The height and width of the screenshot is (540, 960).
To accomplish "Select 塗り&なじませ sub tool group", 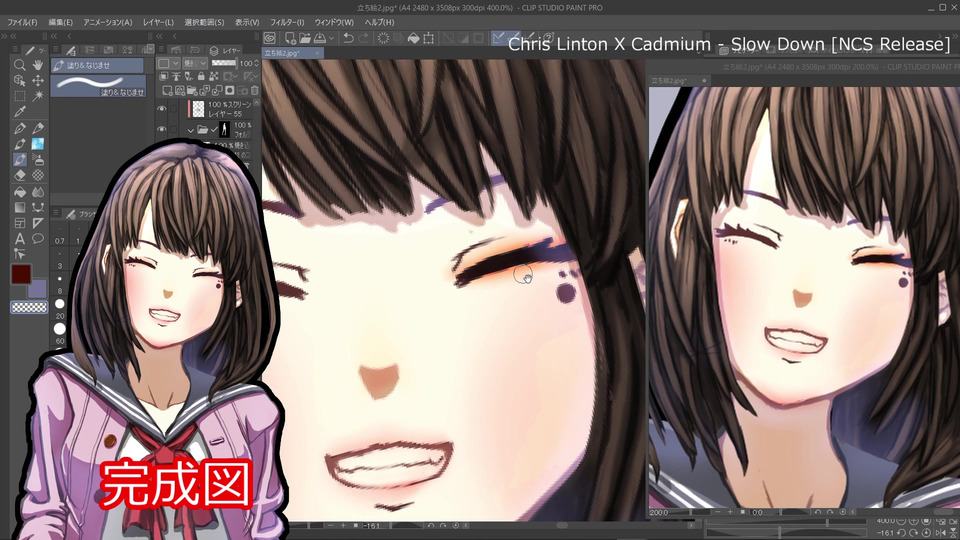I will pyautogui.click(x=97, y=65).
